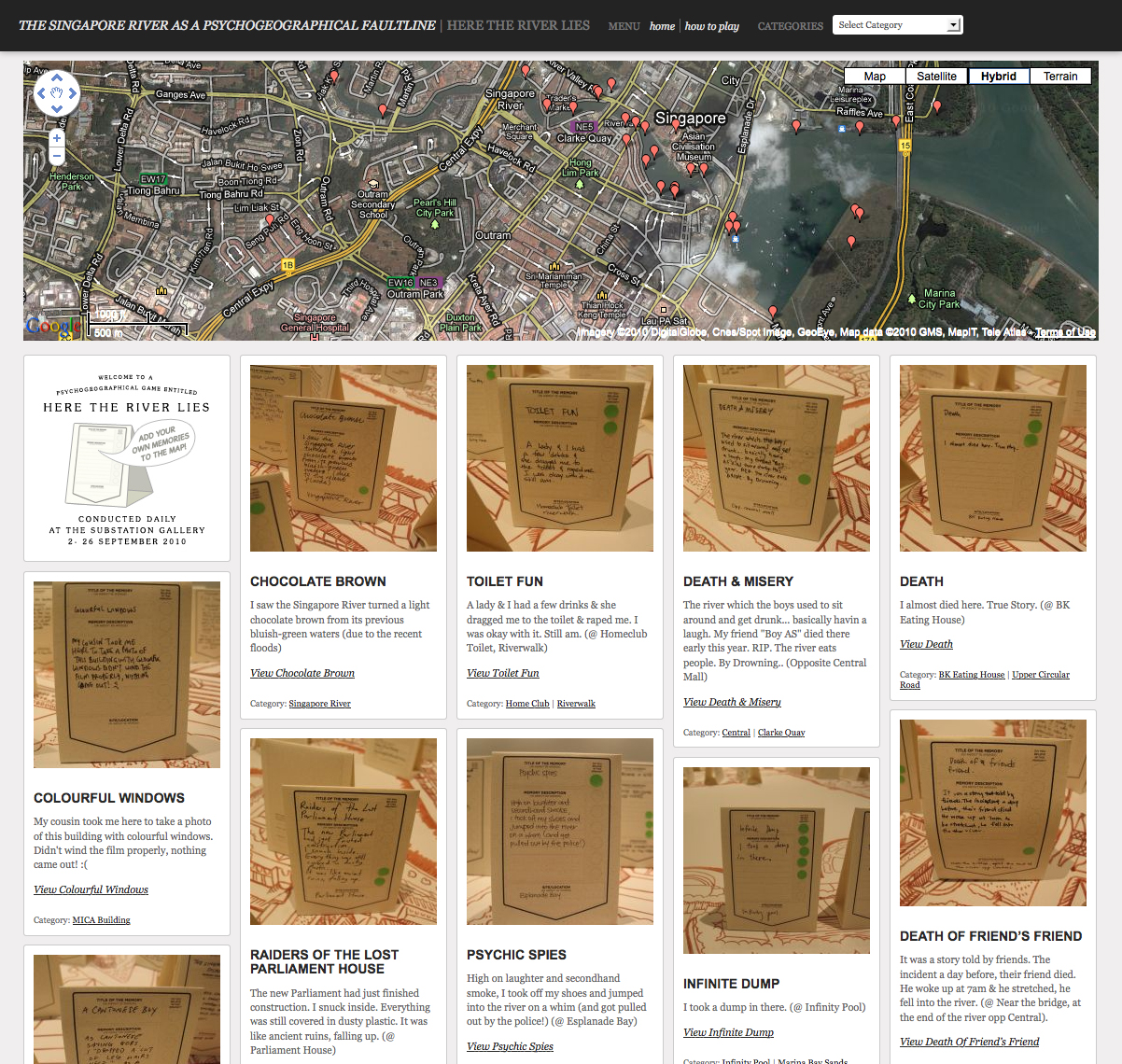
Task: Click the red marker near Seng Poh Rd
Action: tap(270, 221)
